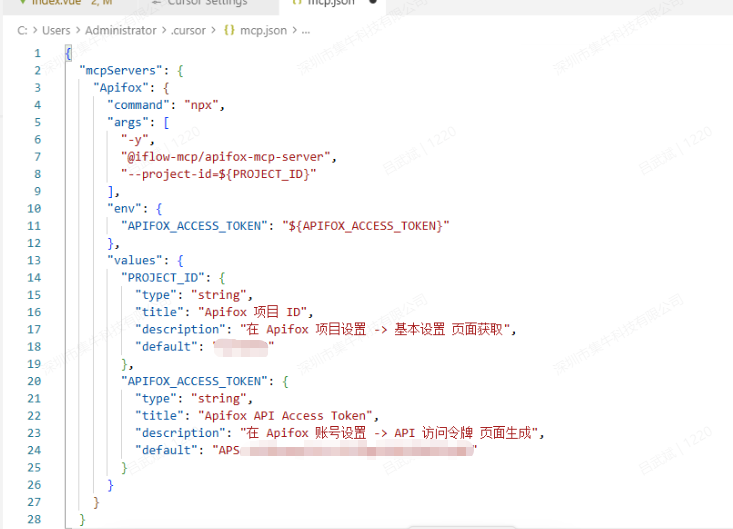Click the "type" key on line 15
Screen dimensions: 733x529
(x=156, y=295)
